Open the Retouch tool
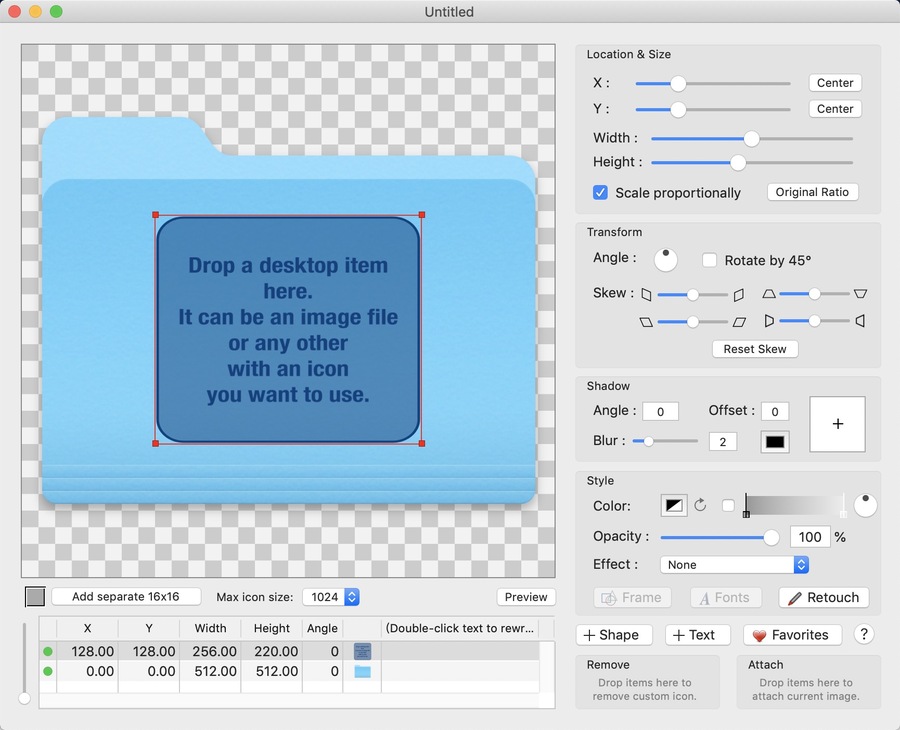Image resolution: width=900 pixels, height=730 pixels. click(x=824, y=597)
